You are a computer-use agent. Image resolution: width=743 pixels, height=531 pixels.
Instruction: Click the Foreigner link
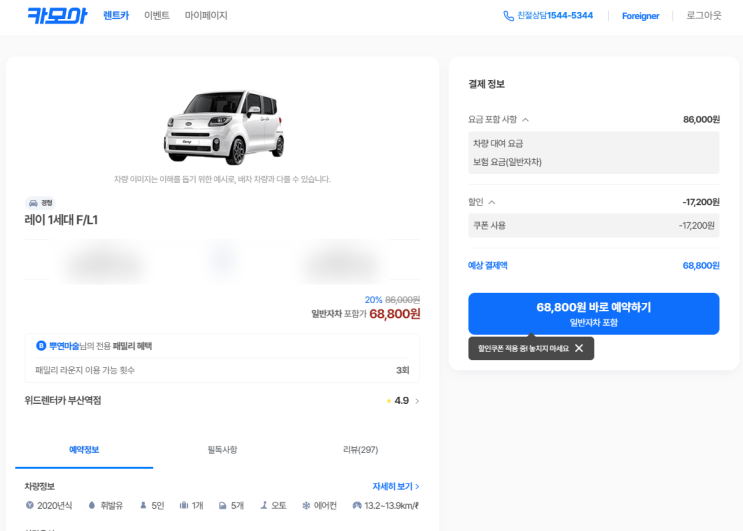tap(641, 16)
